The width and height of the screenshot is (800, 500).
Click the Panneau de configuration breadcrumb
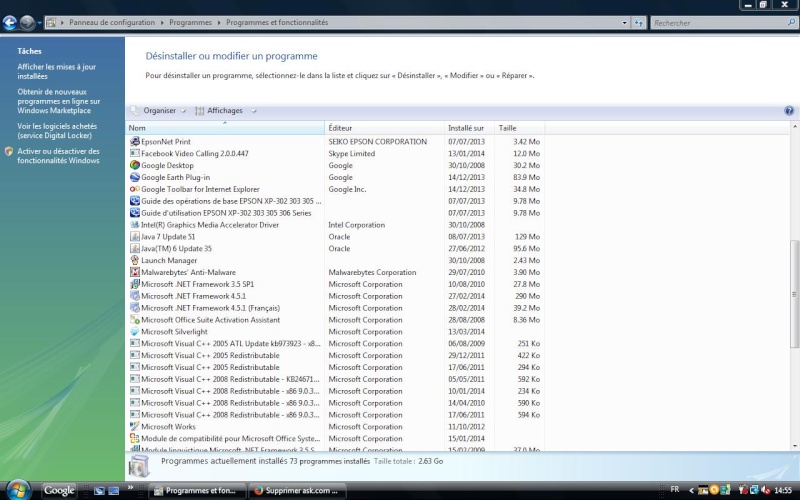point(112,22)
